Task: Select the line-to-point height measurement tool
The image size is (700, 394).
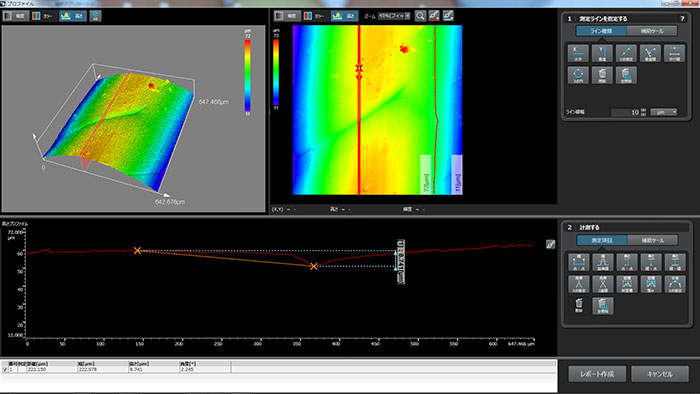Action: point(651,262)
